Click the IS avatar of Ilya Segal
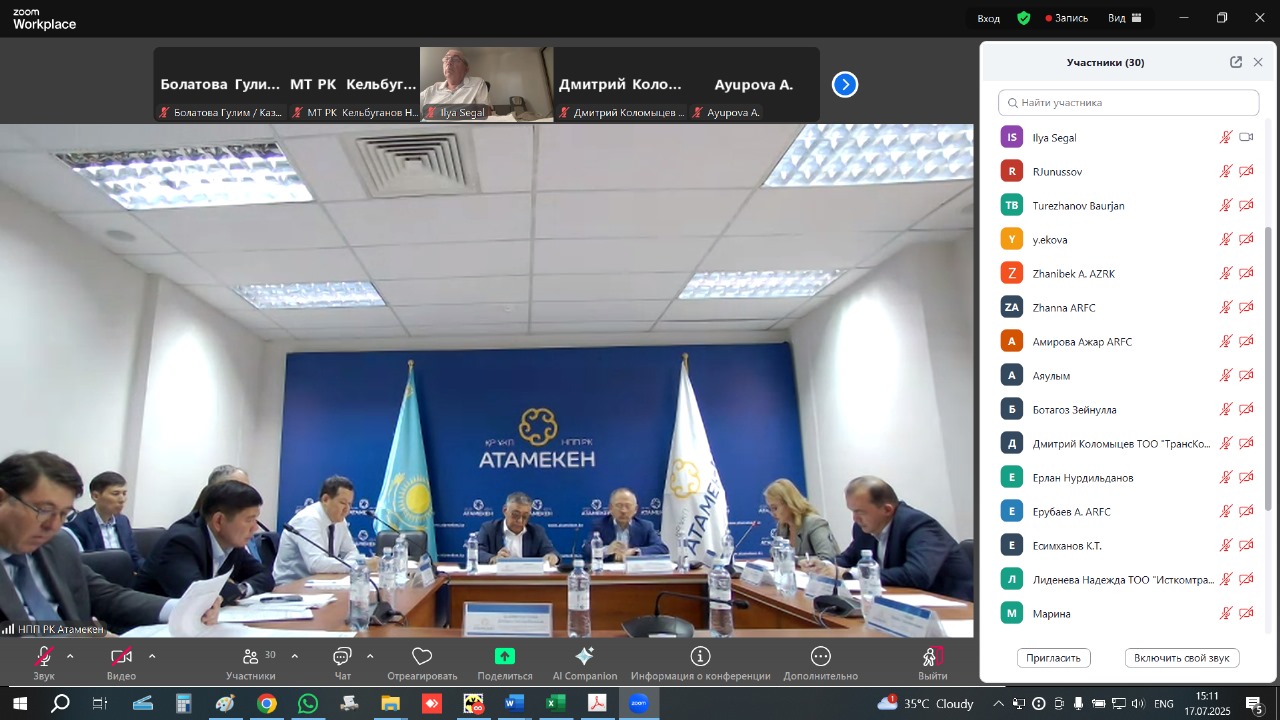1280x720 pixels. click(x=1012, y=138)
